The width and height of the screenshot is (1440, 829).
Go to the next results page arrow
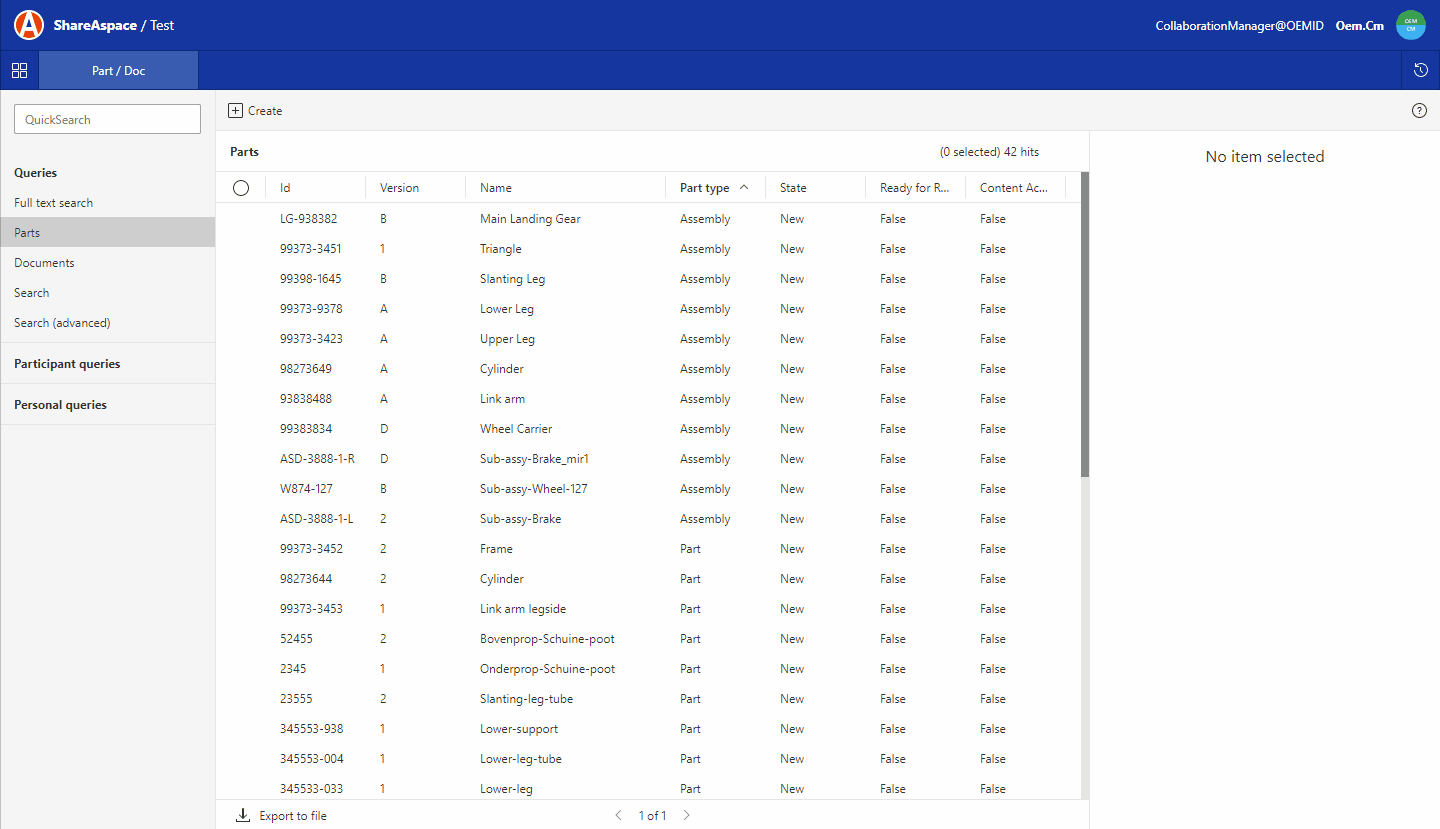click(x=686, y=815)
